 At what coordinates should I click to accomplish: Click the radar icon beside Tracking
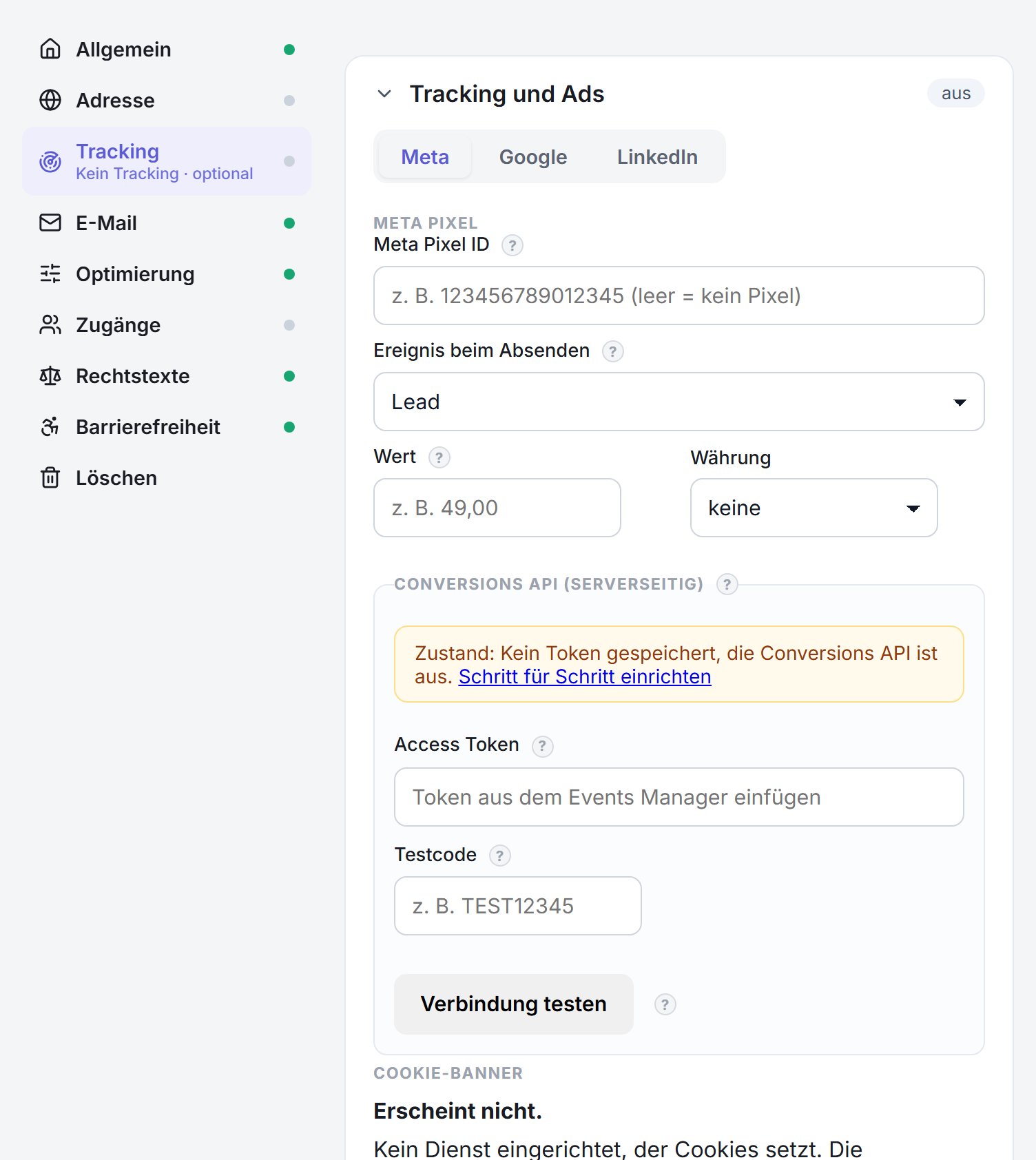pyautogui.click(x=50, y=161)
